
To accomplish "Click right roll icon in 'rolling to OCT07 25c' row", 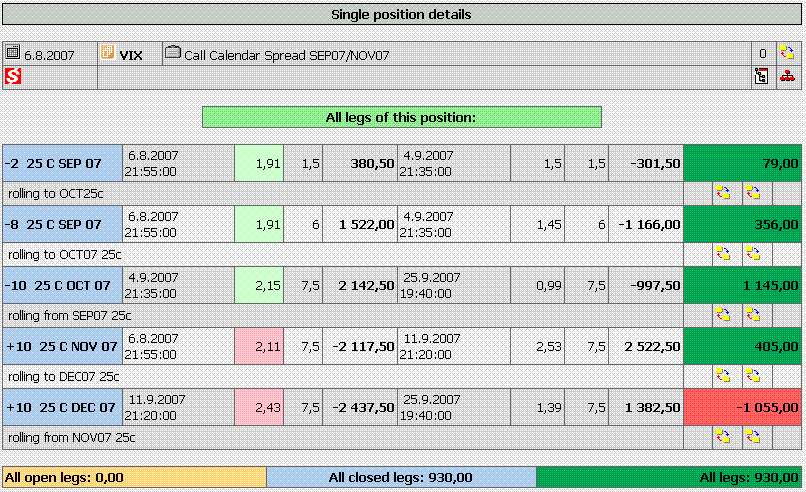I will coord(753,254).
